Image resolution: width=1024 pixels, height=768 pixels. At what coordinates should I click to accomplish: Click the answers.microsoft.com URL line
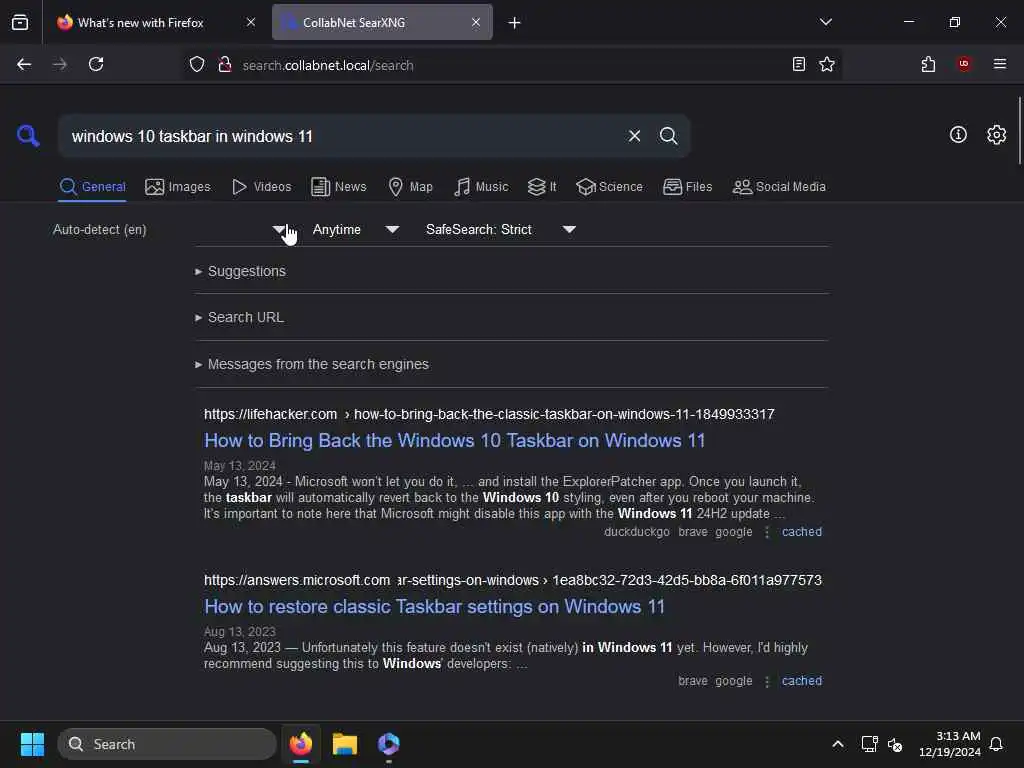point(513,580)
